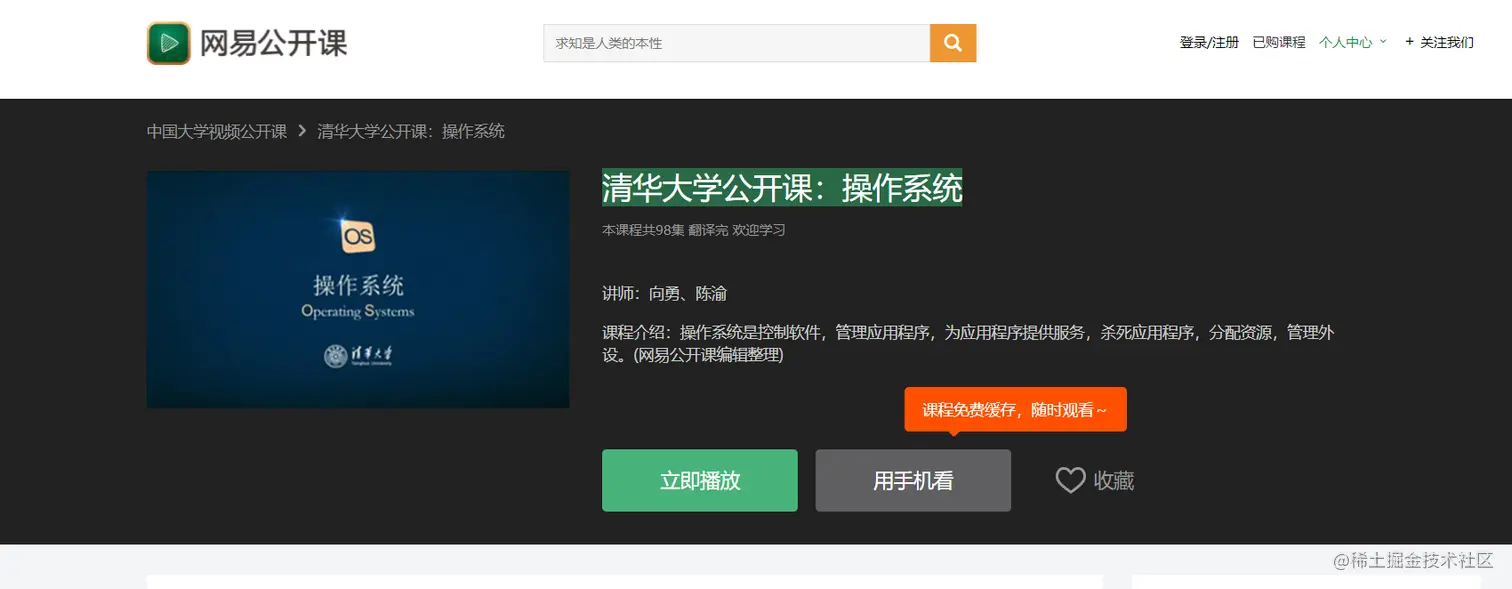The width and height of the screenshot is (1512, 589).
Task: Focus the search box 求知是人类的本性
Action: click(737, 43)
